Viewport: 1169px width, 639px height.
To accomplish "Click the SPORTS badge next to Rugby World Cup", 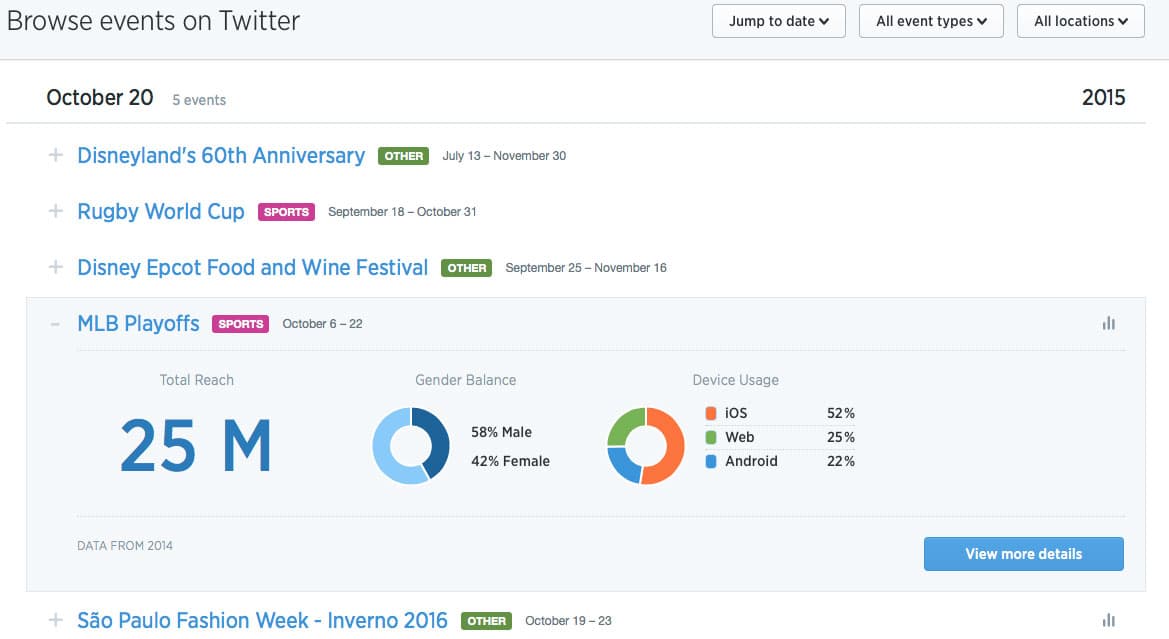I will coord(286,211).
